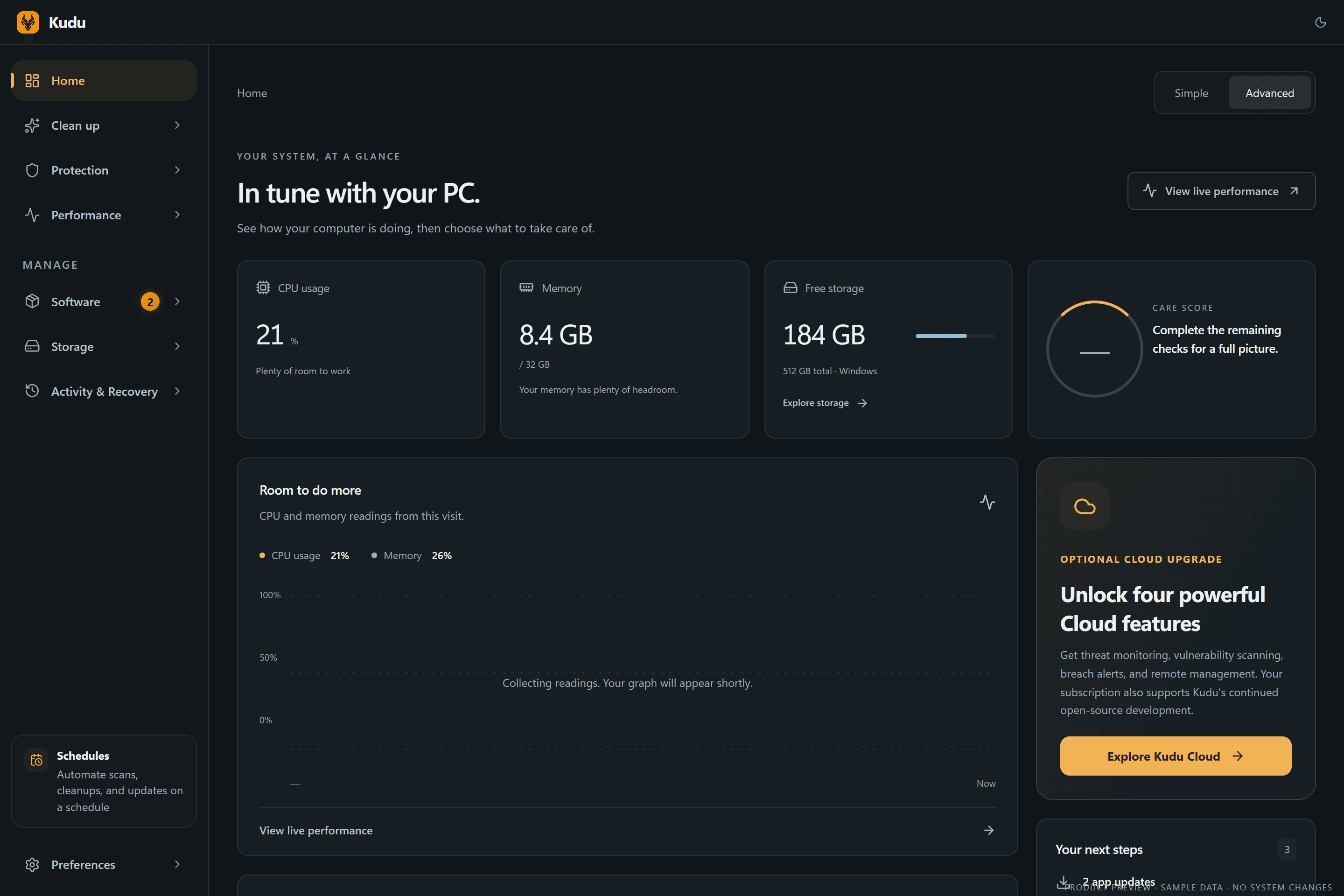
Task: Click the Free storage drive icon
Action: 790,287
